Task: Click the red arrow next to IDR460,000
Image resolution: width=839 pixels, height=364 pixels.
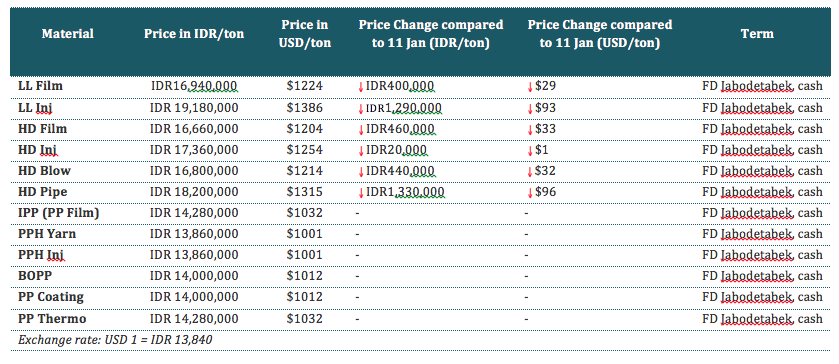Action: click(361, 129)
